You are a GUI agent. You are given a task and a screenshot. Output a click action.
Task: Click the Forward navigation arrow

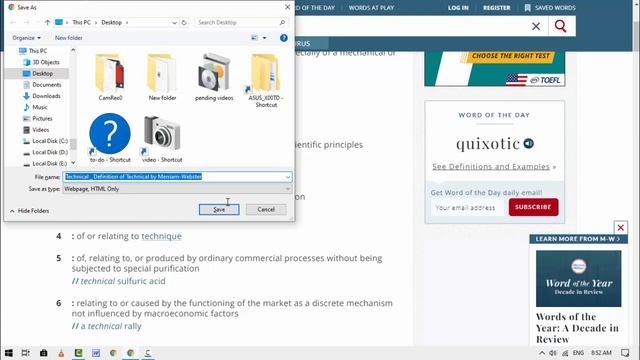tap(27, 22)
